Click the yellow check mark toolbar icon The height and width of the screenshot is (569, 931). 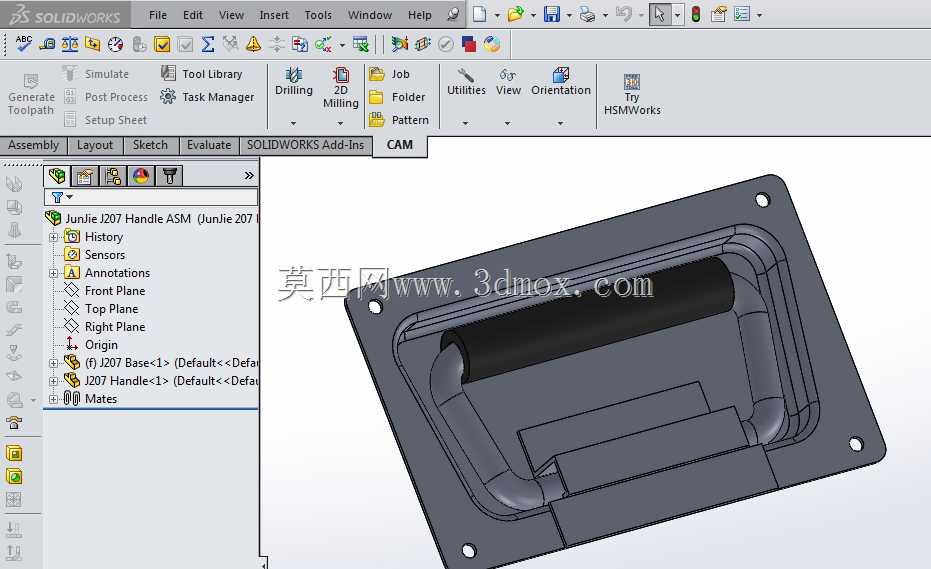click(162, 44)
